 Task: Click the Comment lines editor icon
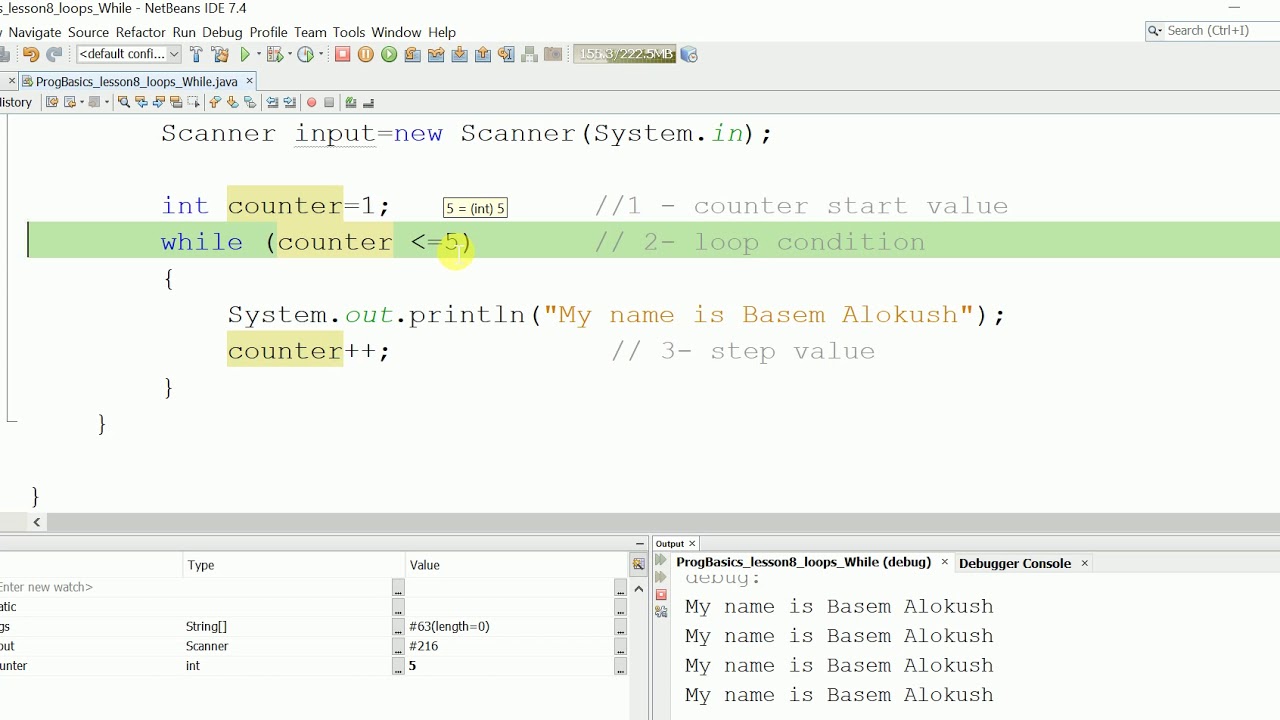coord(350,102)
